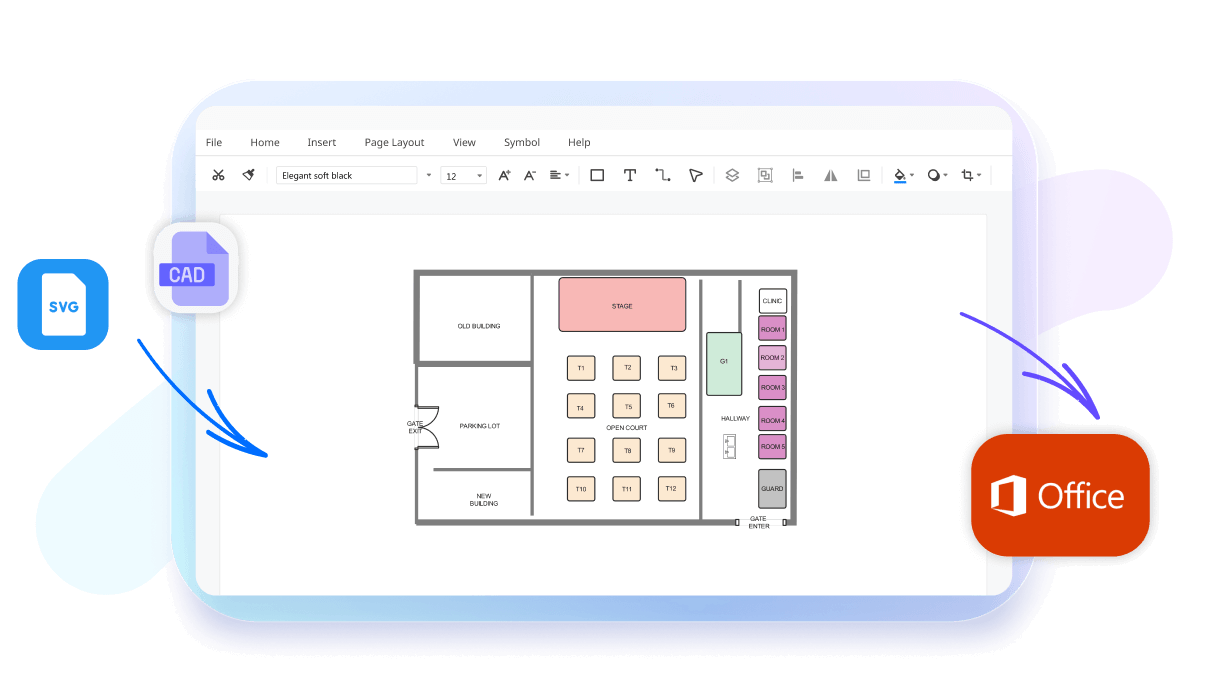The width and height of the screenshot is (1208, 700).
Task: Select the gray GUARD box
Action: pyautogui.click(x=772, y=489)
